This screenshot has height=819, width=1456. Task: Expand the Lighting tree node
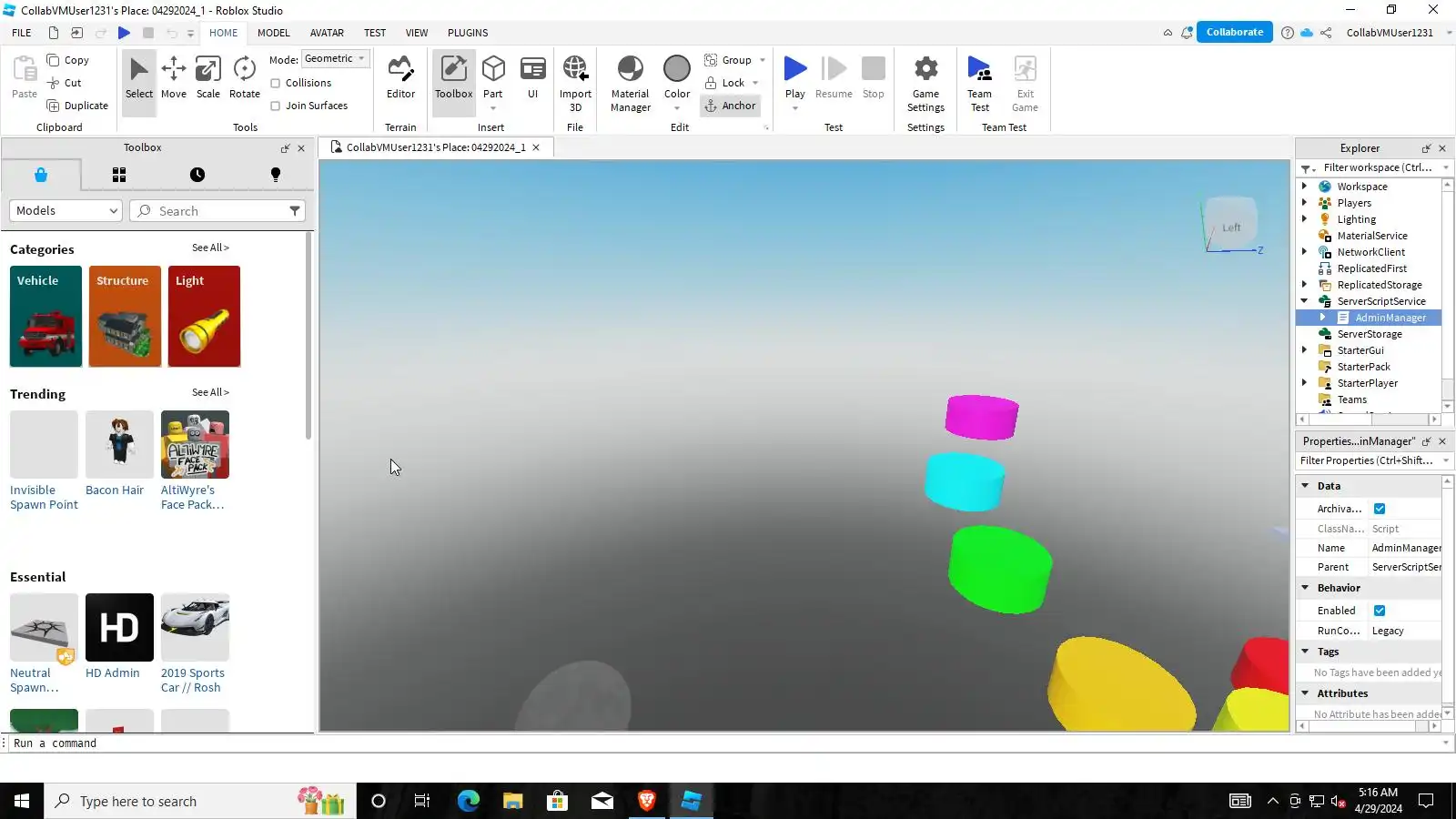pyautogui.click(x=1304, y=218)
